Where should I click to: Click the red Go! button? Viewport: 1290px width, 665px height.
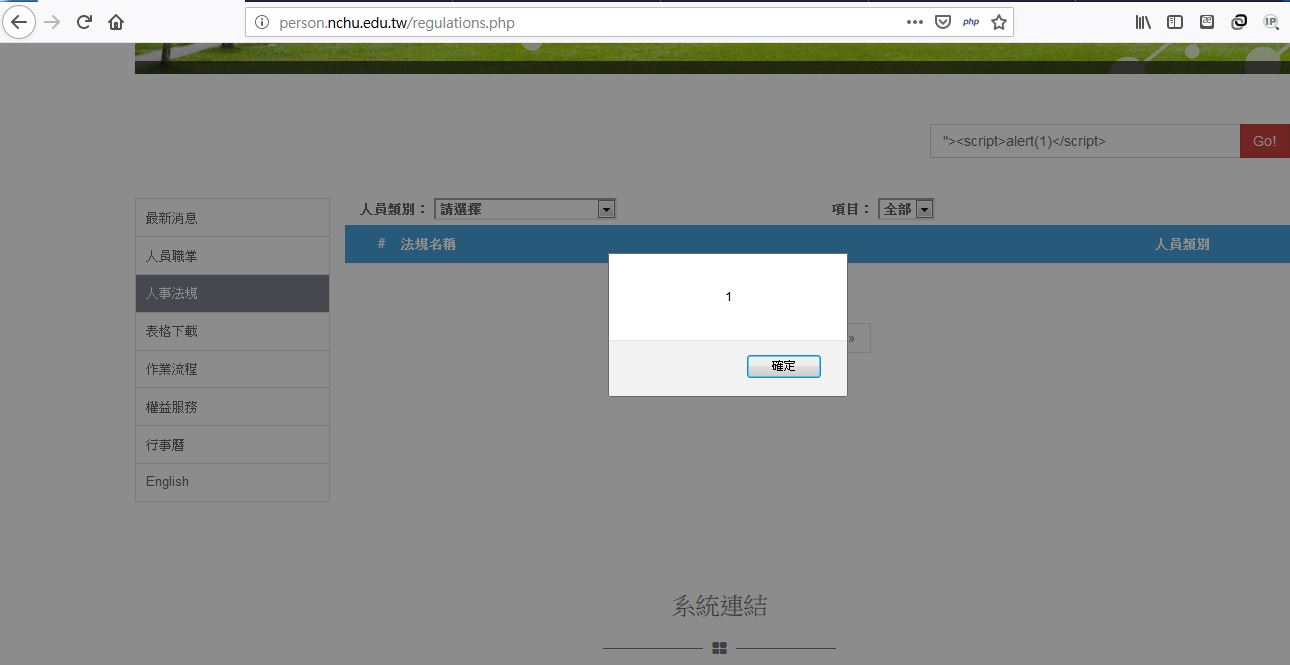click(x=1265, y=141)
